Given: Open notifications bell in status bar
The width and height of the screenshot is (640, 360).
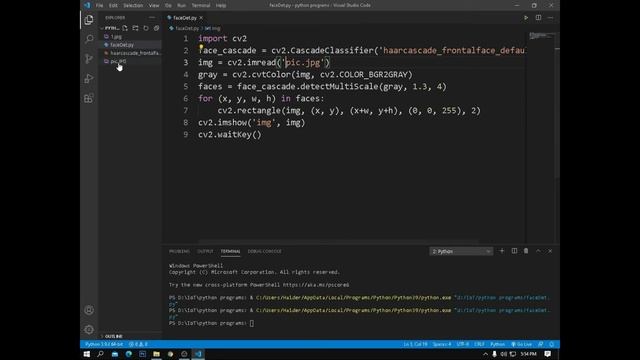Looking at the screenshot, I should pyautogui.click(x=551, y=344).
